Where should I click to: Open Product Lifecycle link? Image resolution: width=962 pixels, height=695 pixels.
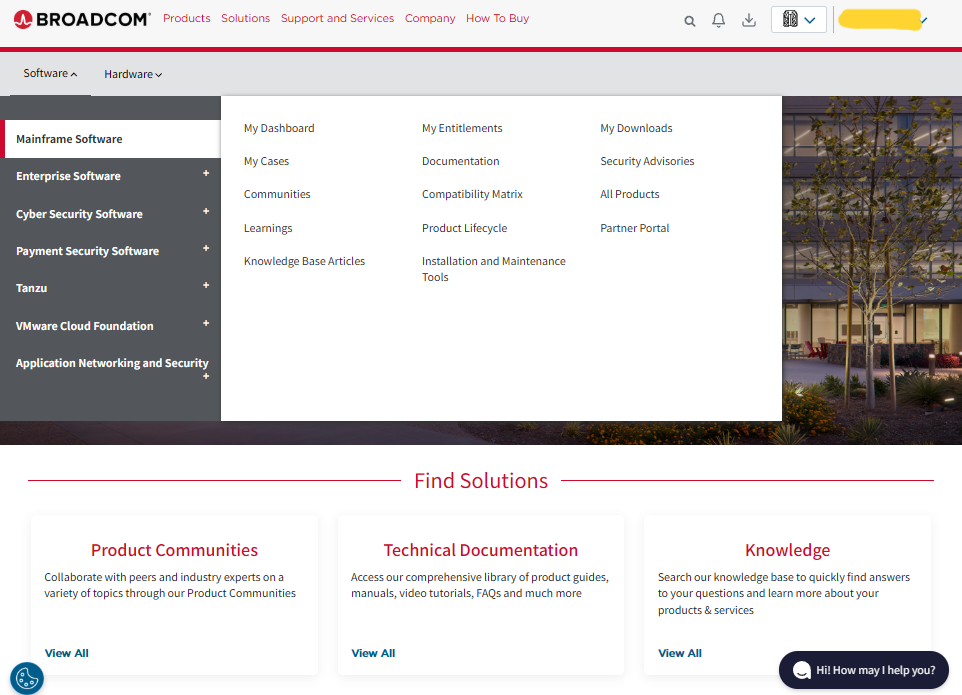coord(464,228)
